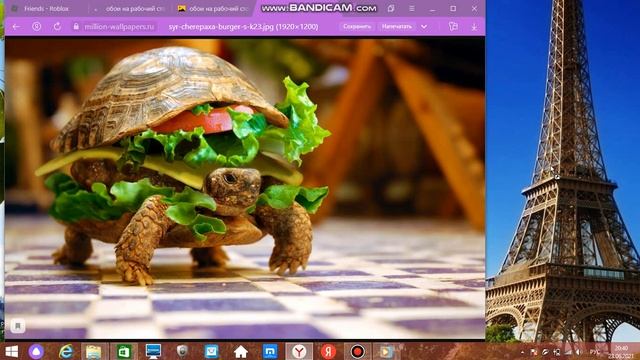The height and width of the screenshot is (360, 640).
Task: Open the downloads arrow icon
Action: (x=474, y=27)
